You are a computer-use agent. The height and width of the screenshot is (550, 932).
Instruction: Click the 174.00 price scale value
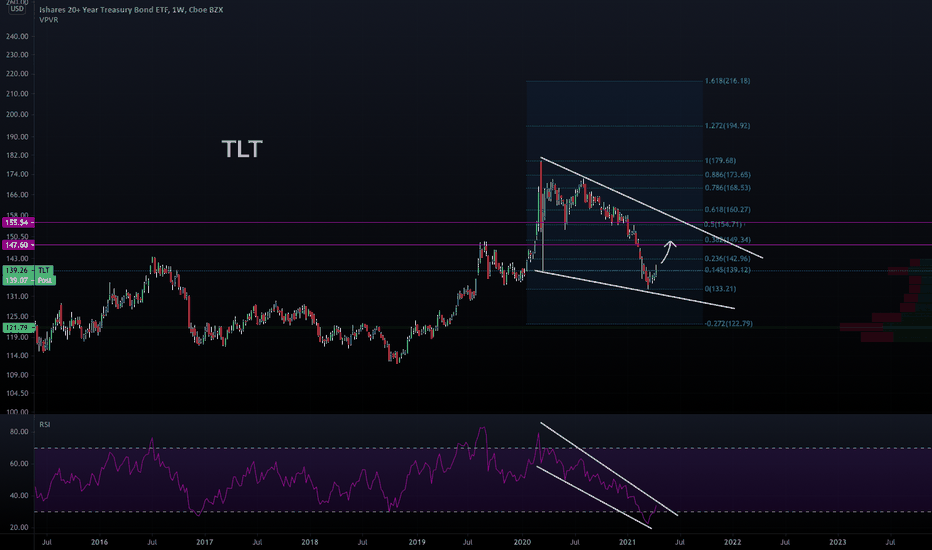pyautogui.click(x=17, y=174)
